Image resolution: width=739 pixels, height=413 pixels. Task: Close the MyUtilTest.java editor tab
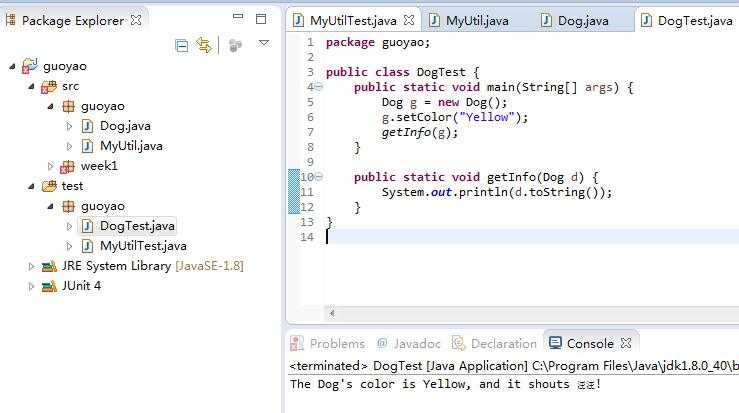(409, 20)
